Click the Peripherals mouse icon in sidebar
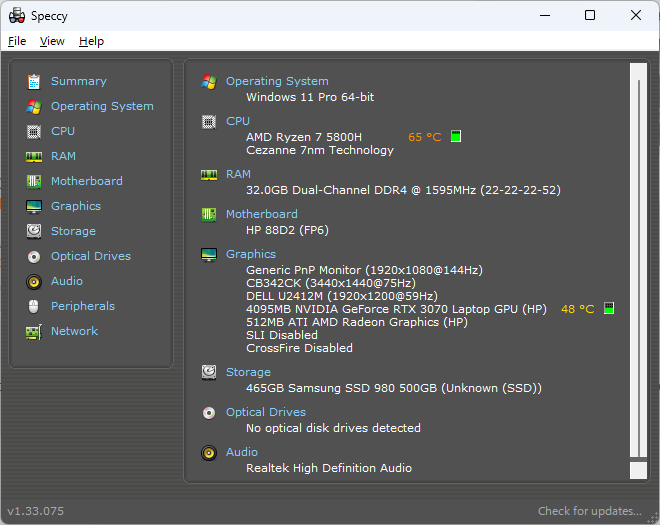This screenshot has width=660, height=525. click(34, 306)
